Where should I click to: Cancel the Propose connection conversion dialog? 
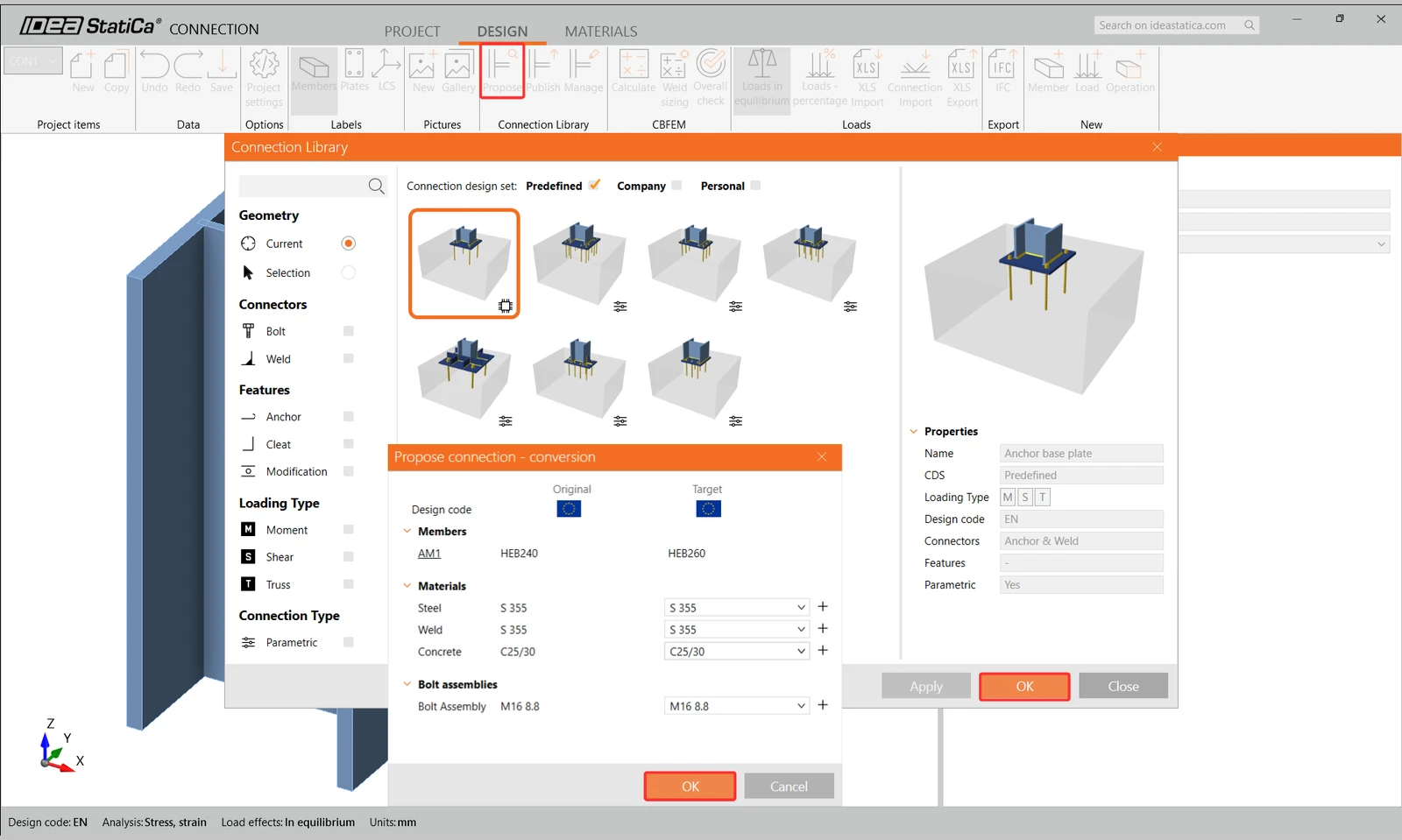789,787
